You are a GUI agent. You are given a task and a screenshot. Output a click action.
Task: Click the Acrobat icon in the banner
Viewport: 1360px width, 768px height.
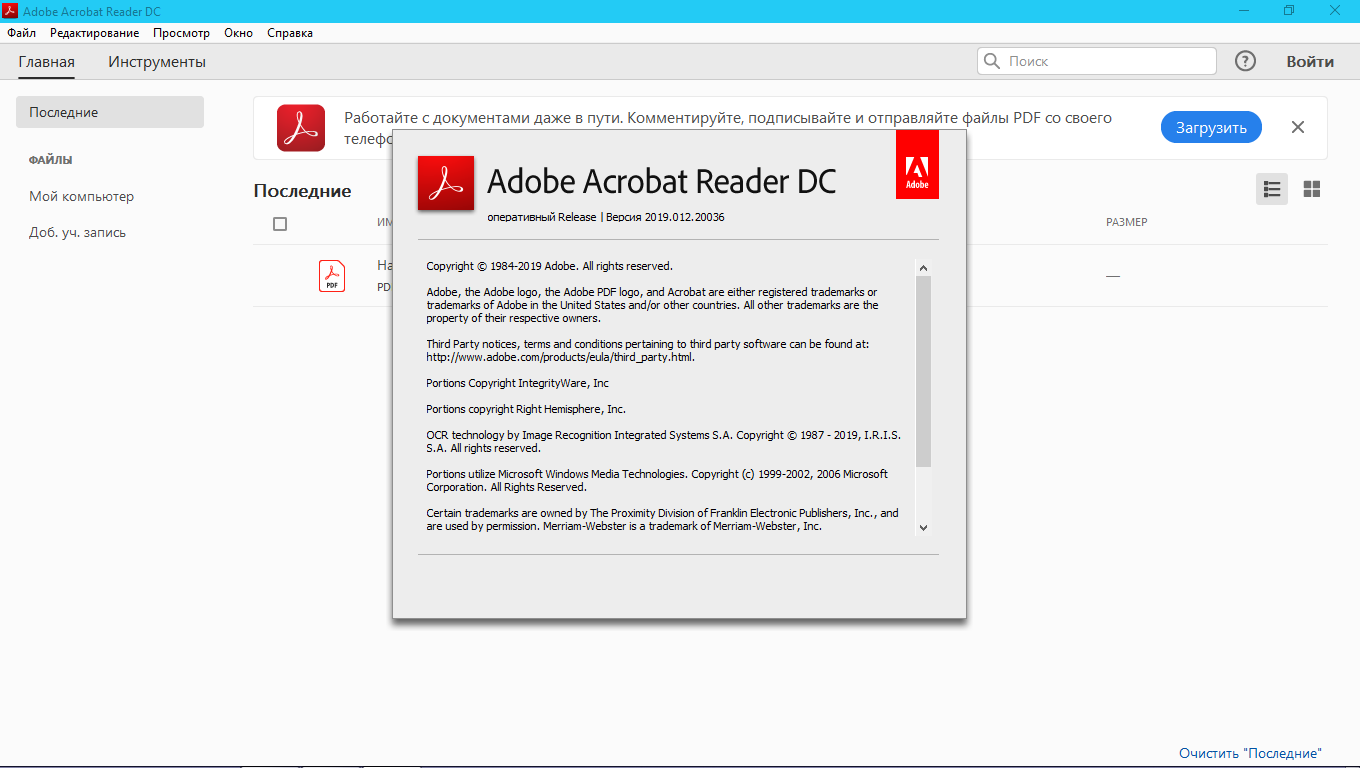[x=301, y=128]
